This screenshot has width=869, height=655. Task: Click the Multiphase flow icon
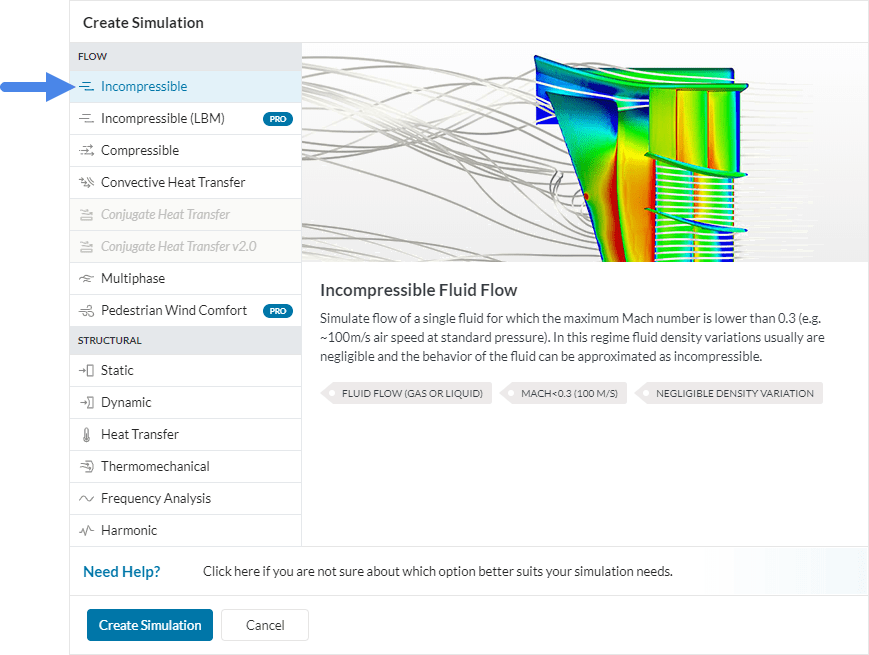(x=85, y=278)
